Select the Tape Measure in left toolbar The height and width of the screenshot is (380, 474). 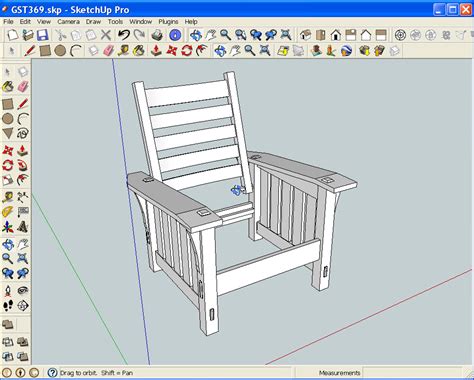(x=8, y=197)
